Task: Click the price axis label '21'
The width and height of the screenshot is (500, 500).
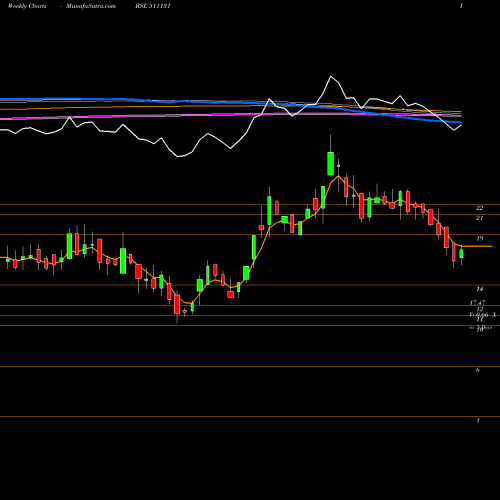Action: tap(479, 218)
